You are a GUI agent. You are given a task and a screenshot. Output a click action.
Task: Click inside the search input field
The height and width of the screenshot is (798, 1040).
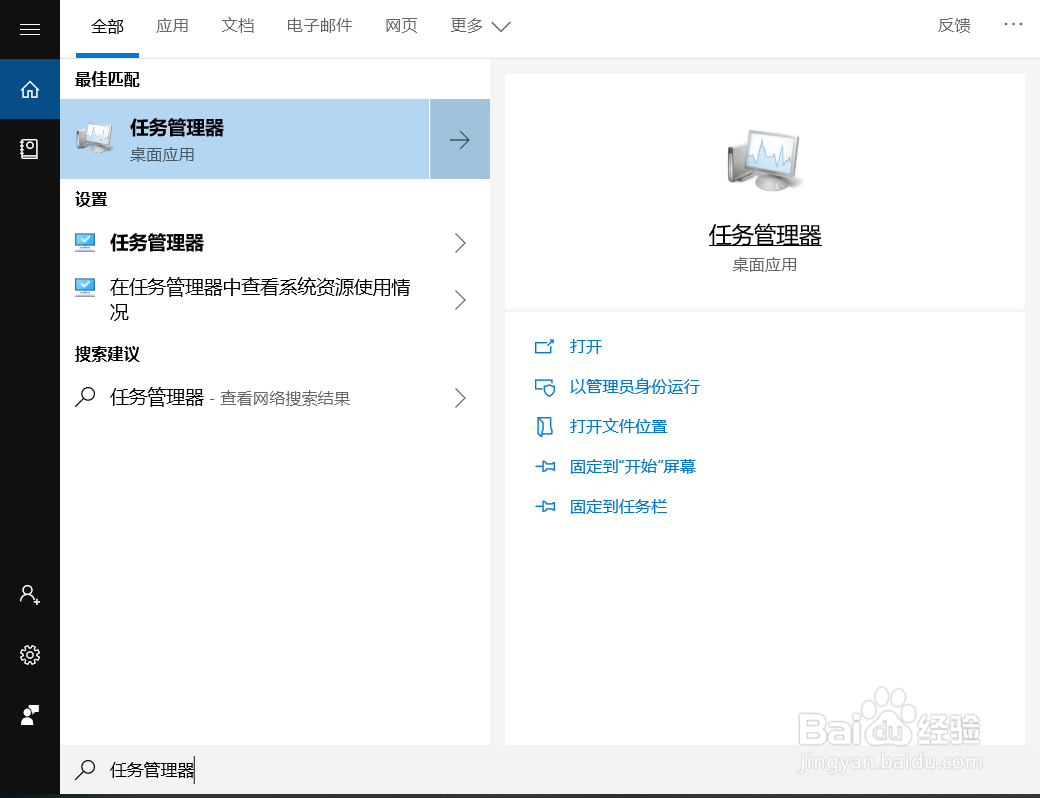pyautogui.click(x=250, y=770)
